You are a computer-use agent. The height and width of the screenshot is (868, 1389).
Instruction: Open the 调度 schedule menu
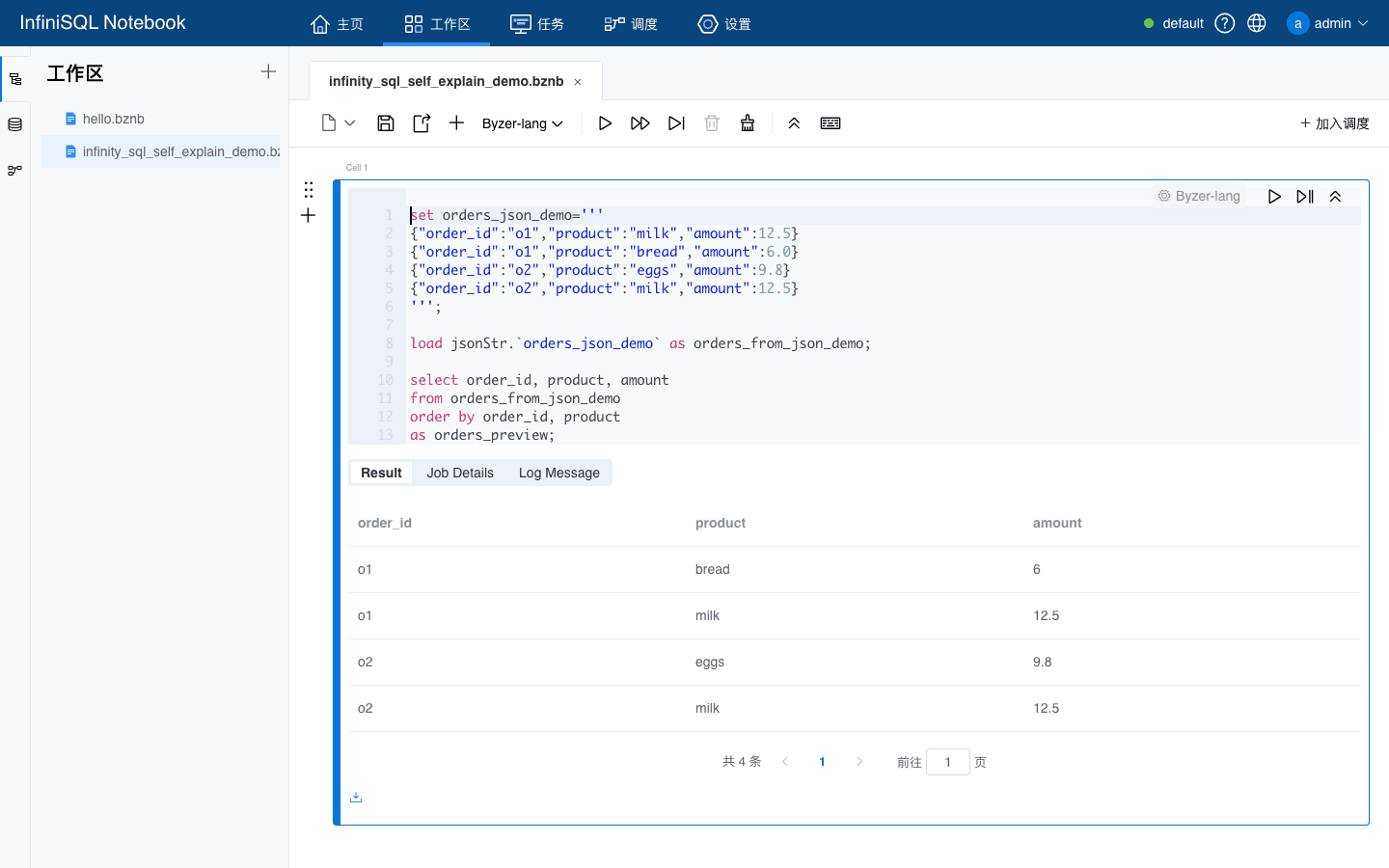pyautogui.click(x=631, y=23)
